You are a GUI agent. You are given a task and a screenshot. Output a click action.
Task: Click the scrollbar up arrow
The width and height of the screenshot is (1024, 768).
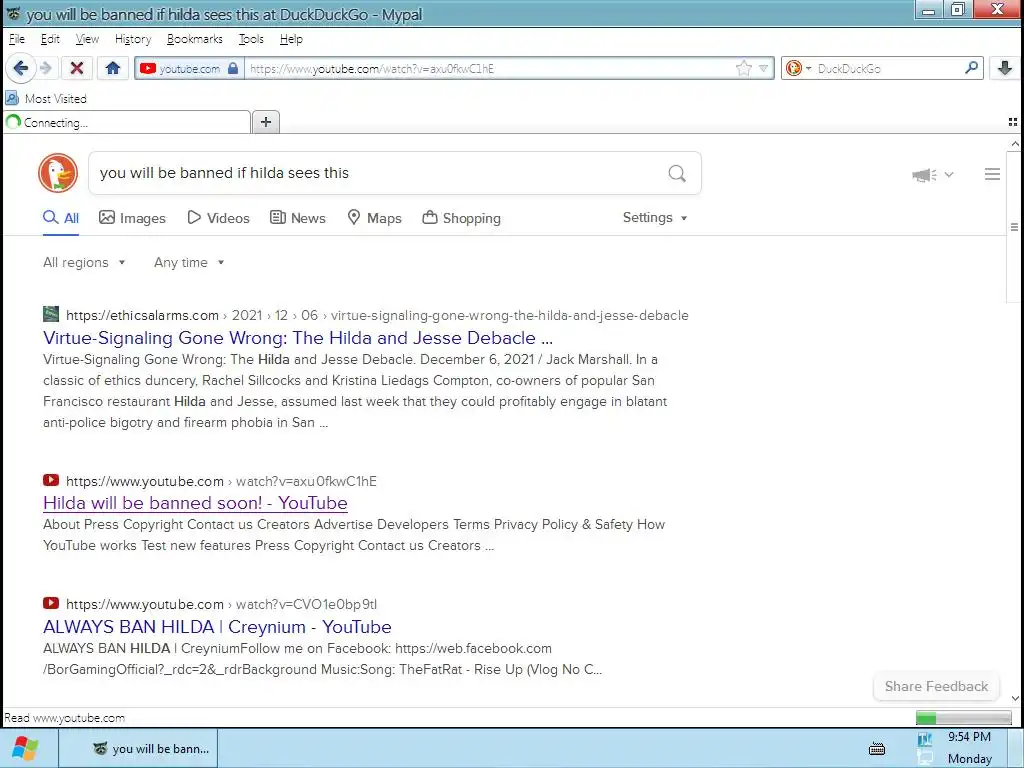click(x=1014, y=144)
